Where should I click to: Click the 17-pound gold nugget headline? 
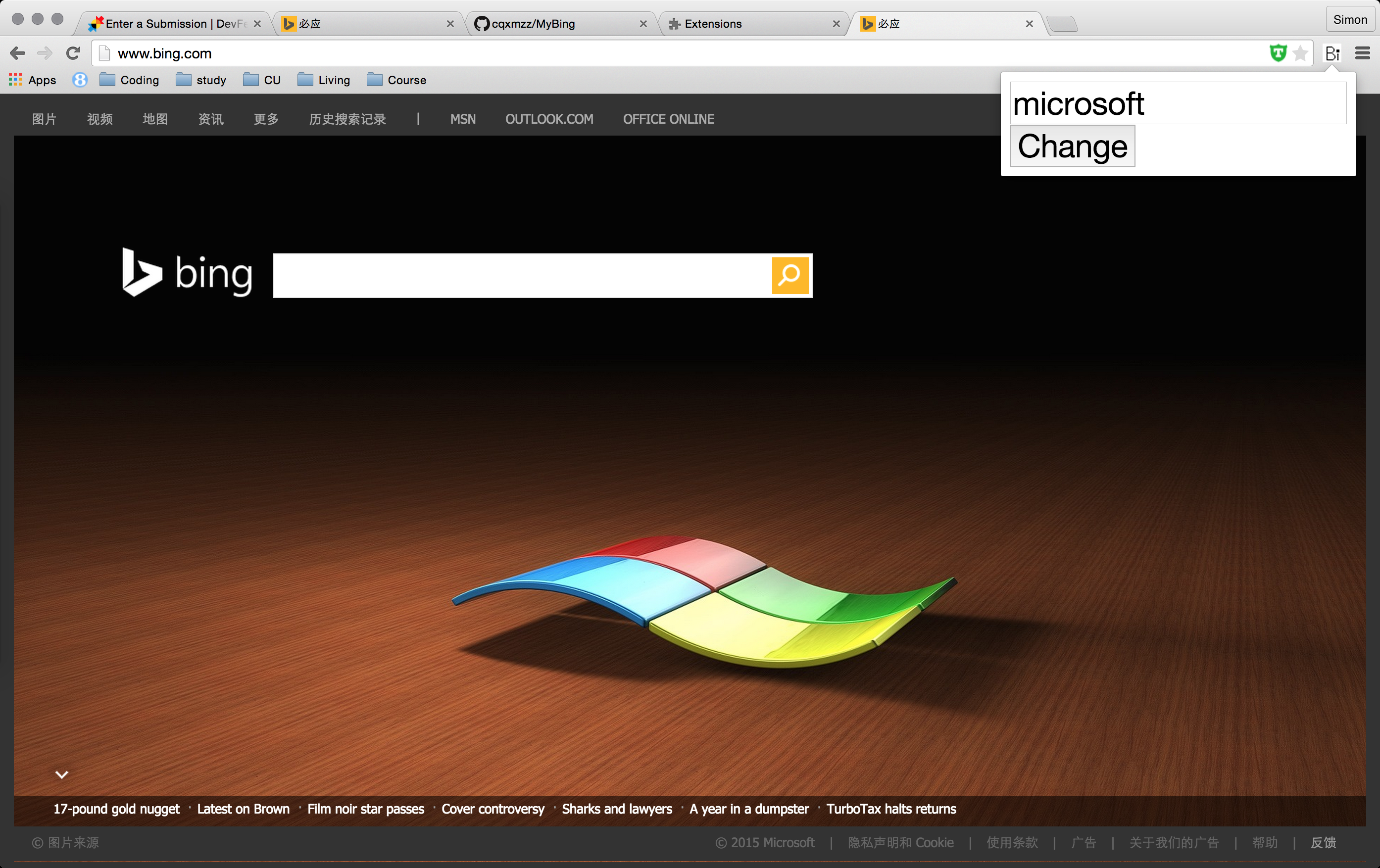click(116, 809)
